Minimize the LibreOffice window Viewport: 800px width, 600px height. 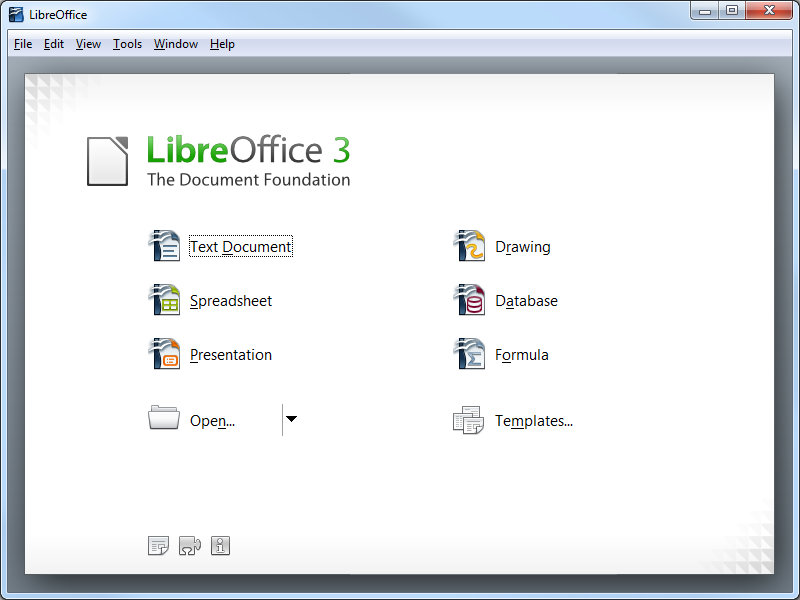point(705,10)
